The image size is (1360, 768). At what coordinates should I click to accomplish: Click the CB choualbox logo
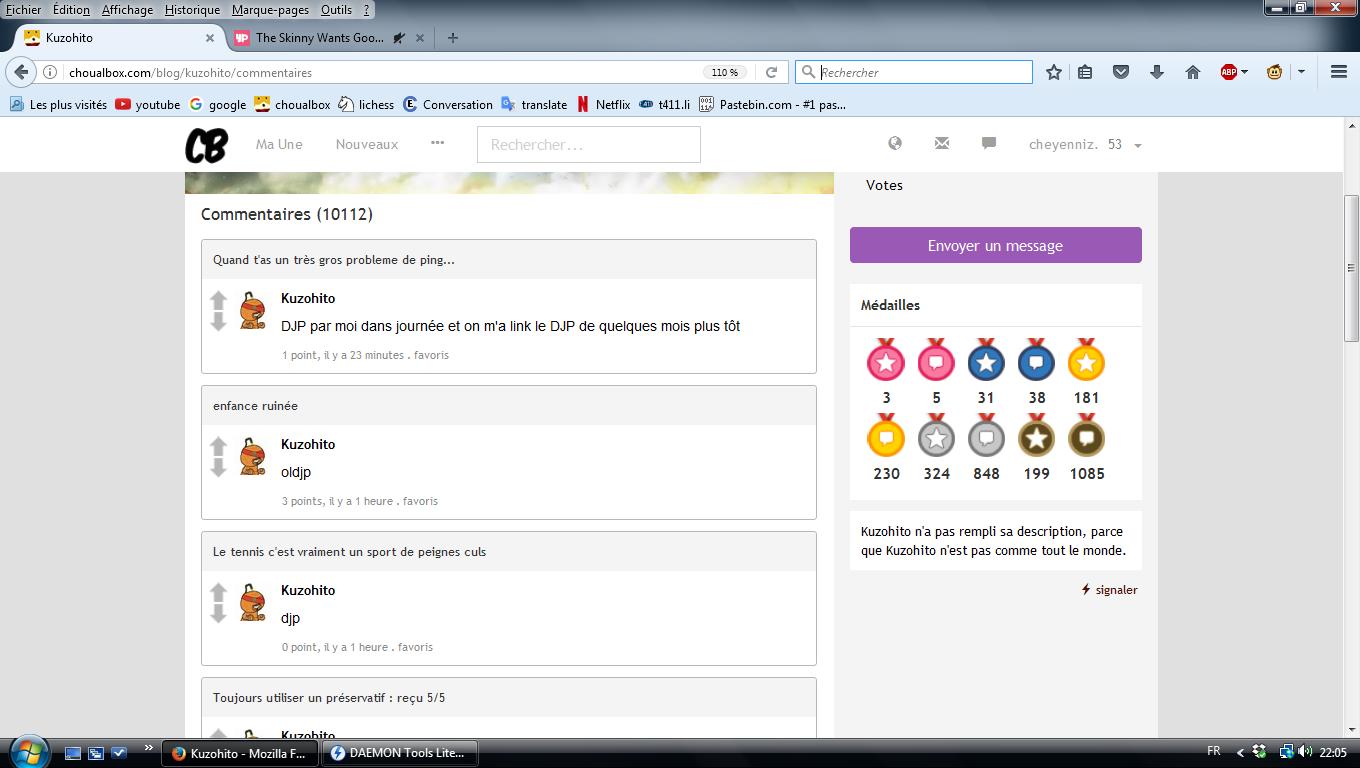pos(207,145)
